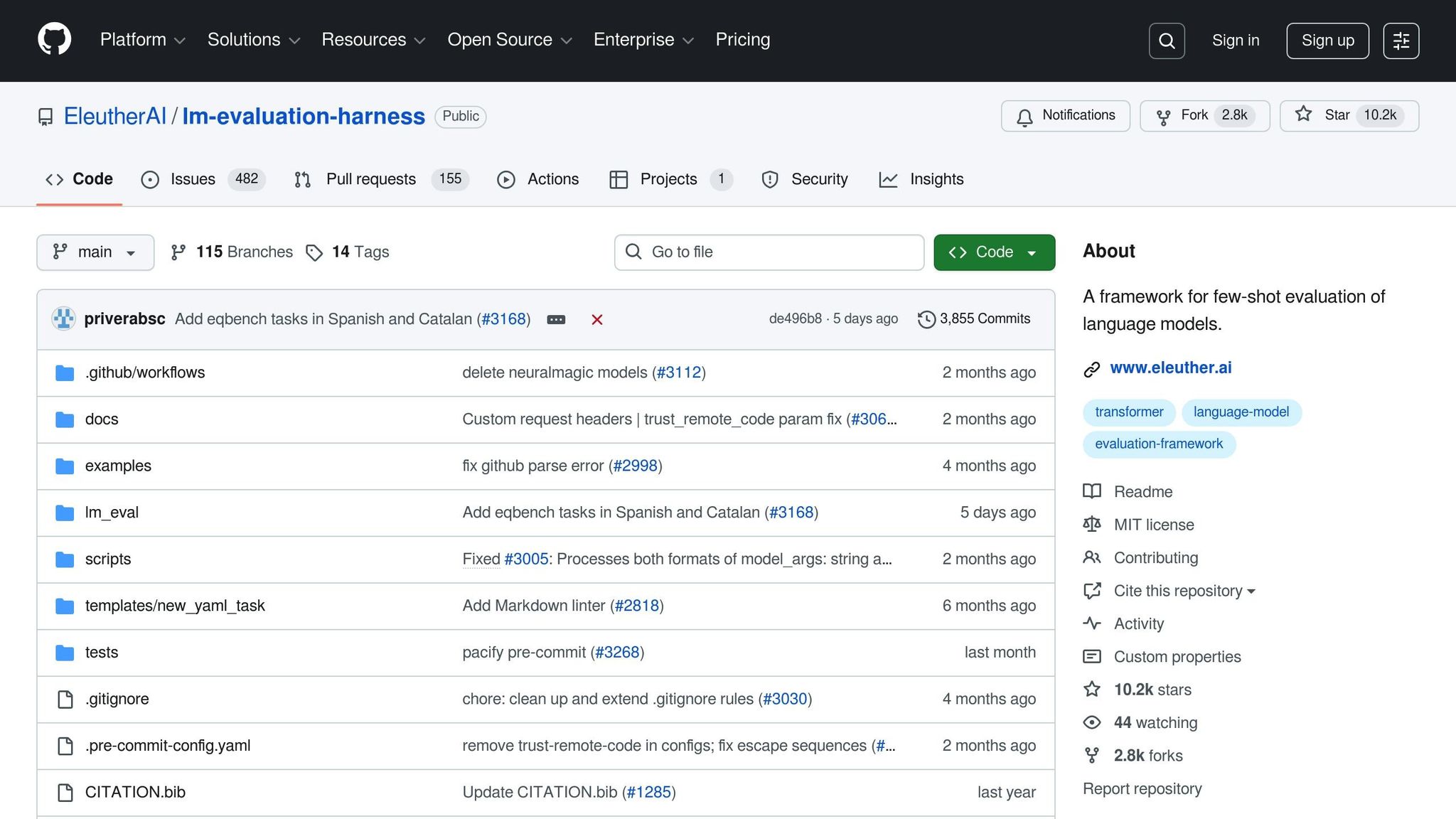This screenshot has height=819, width=1456.
Task: Click the Notifications bell button
Action: point(1065,115)
